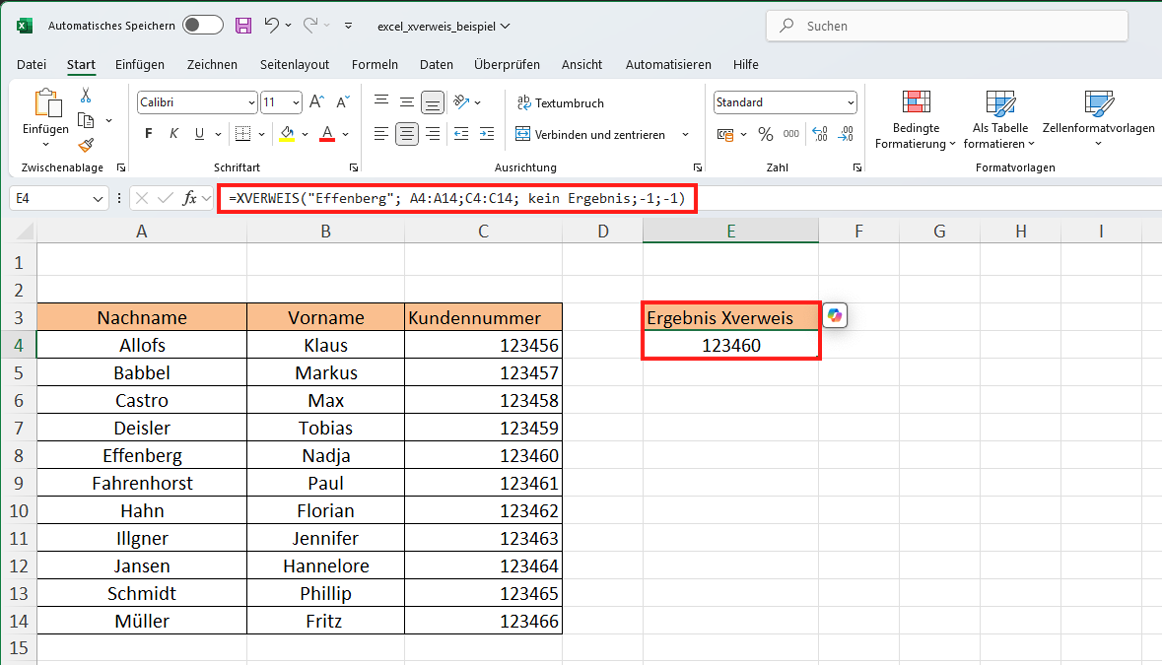1162x665 pixels.
Task: Open Zellenformatvorlagen dropdown
Action: (1098, 120)
